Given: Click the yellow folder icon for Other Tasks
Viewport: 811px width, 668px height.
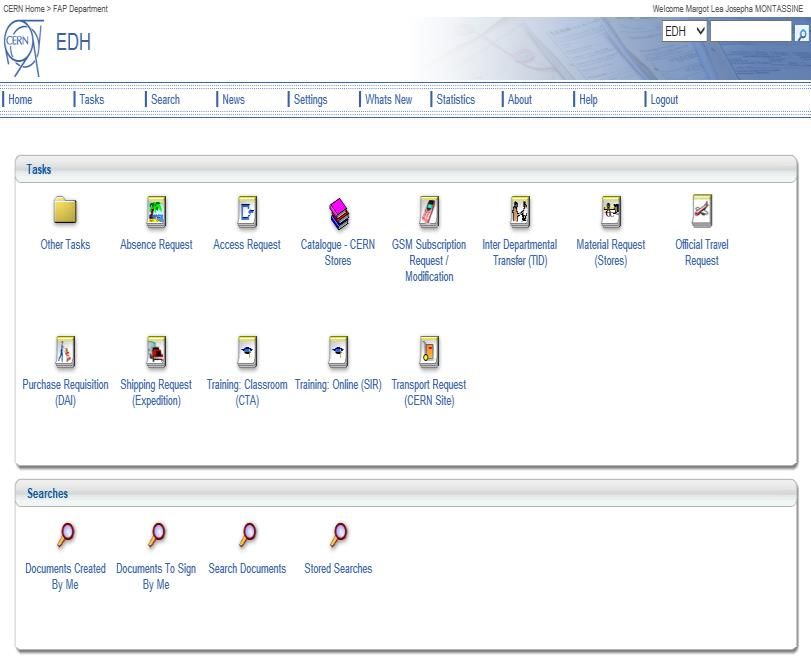Looking at the screenshot, I should tap(65, 210).
